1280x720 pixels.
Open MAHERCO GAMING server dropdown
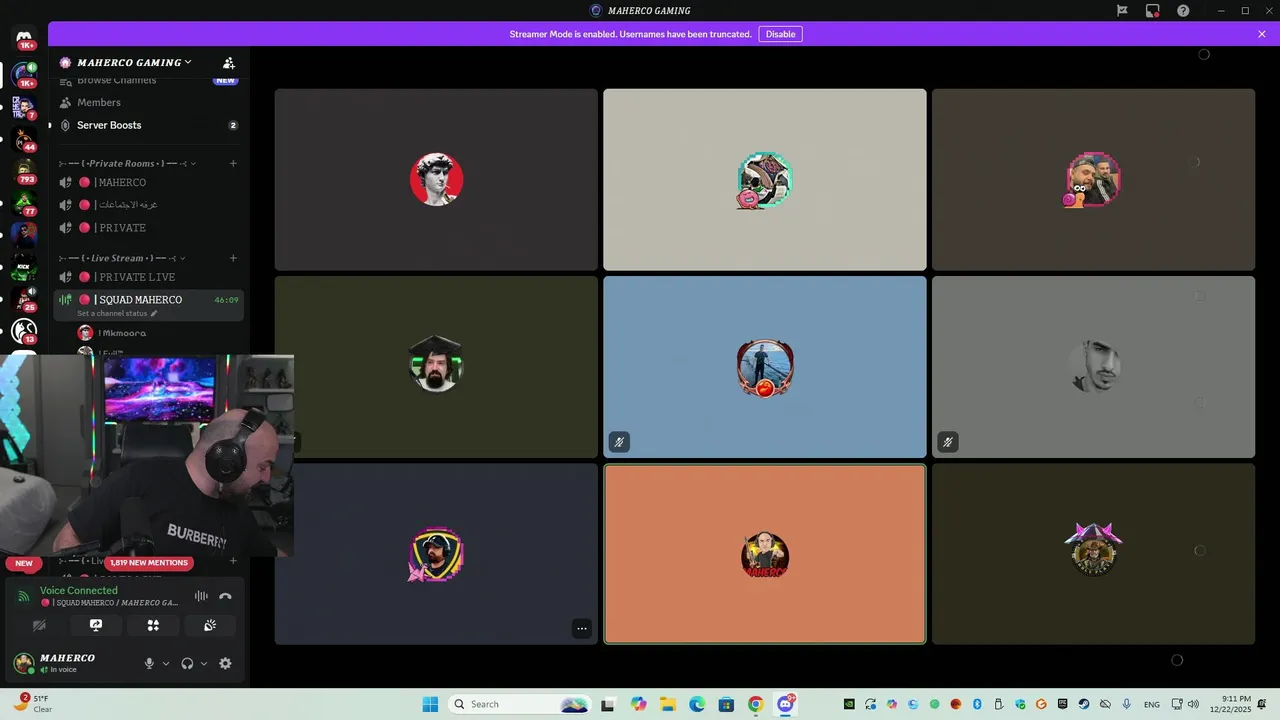pyautogui.click(x=134, y=62)
